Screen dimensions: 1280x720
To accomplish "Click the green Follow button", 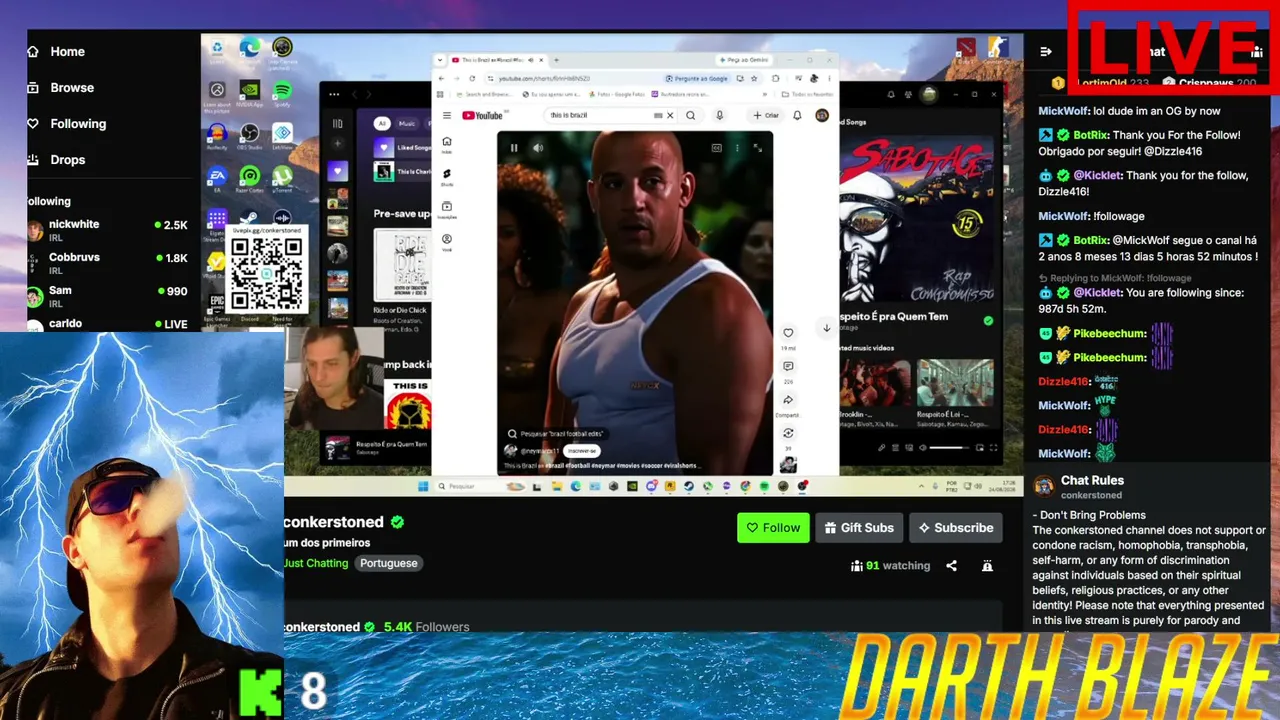I will click(773, 528).
